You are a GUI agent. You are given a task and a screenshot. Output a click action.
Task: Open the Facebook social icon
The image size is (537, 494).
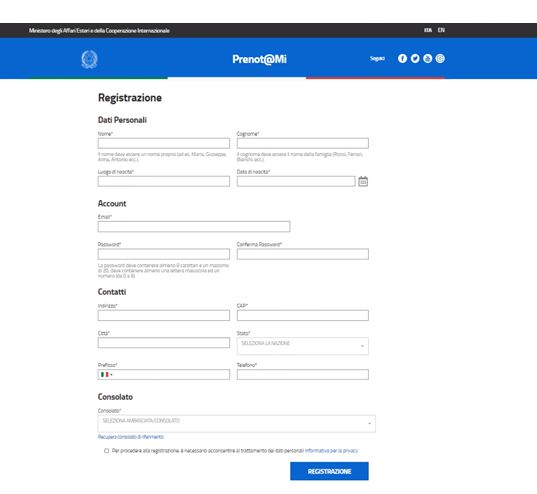402,59
